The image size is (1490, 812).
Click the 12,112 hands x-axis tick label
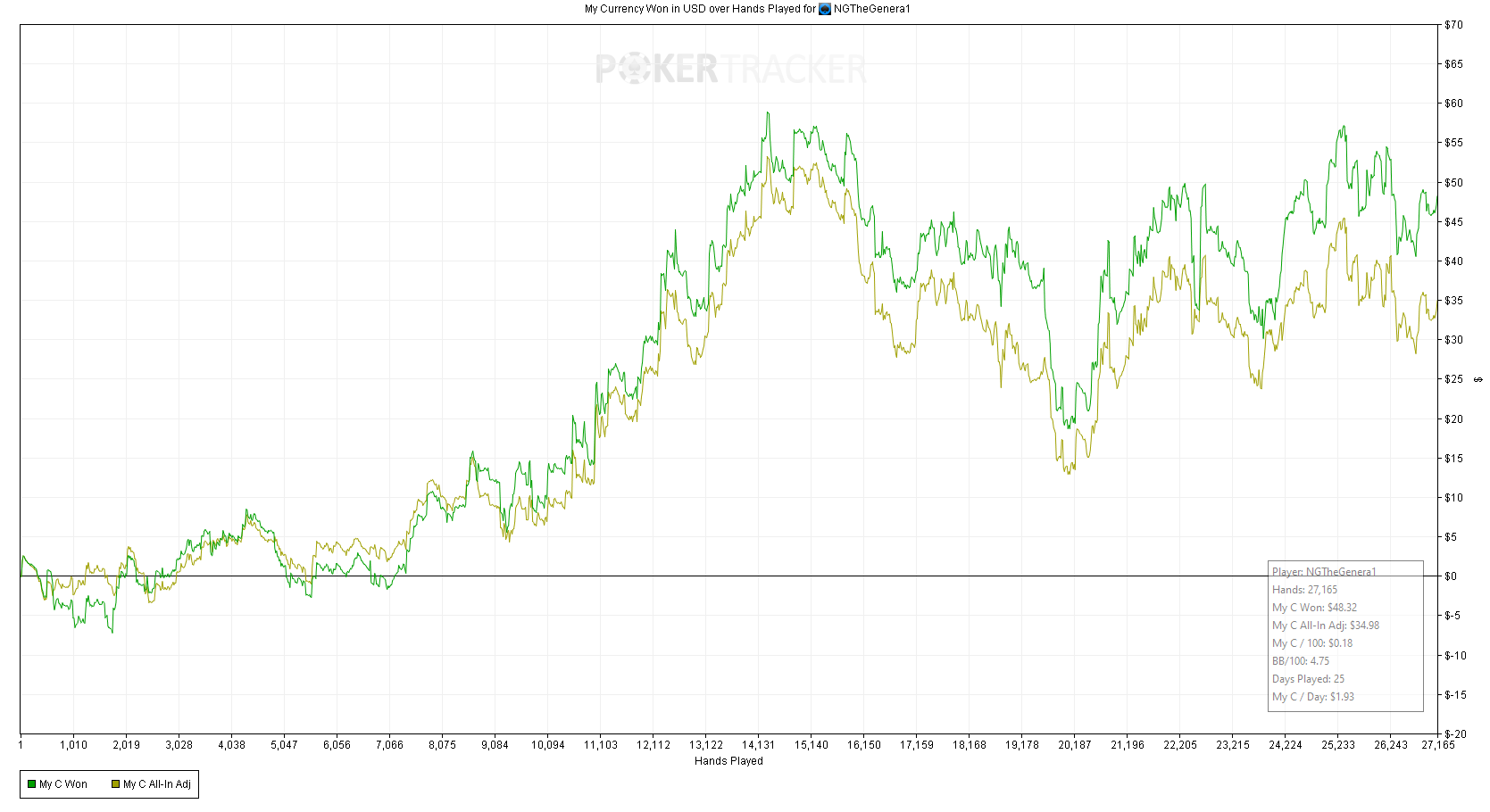point(653,745)
